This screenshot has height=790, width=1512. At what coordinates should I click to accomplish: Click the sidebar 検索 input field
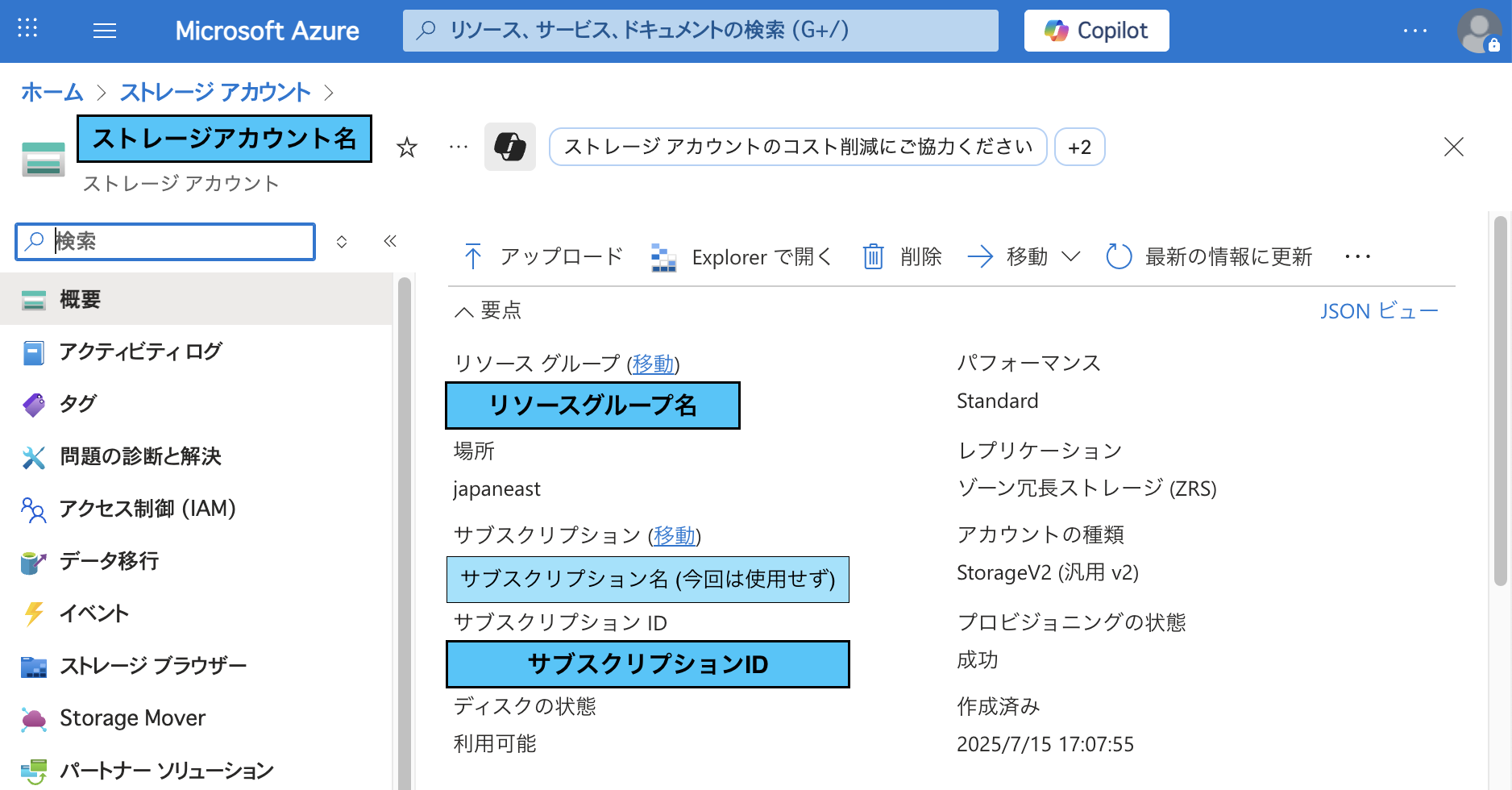point(165,241)
